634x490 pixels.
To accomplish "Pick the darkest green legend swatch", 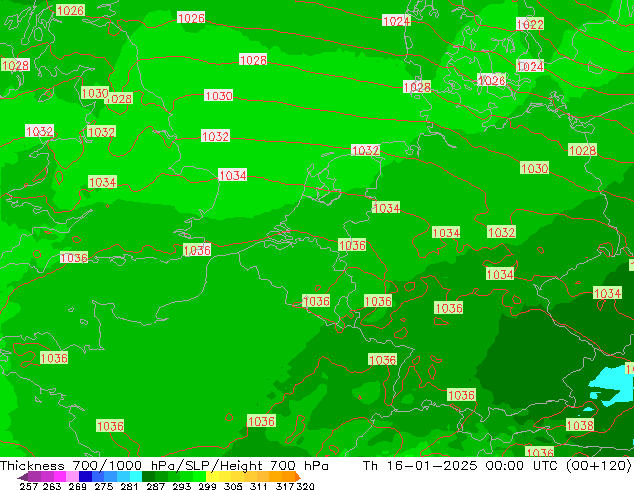I will (148, 476).
